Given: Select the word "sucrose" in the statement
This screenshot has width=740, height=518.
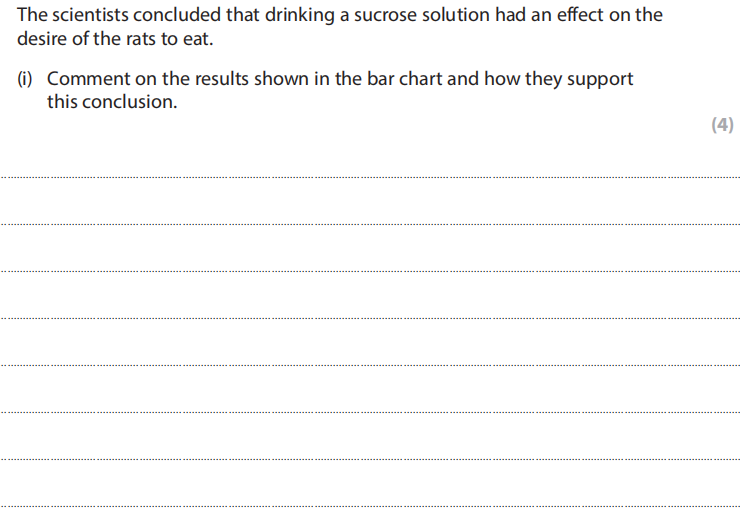Looking at the screenshot, I should (403, 16).
